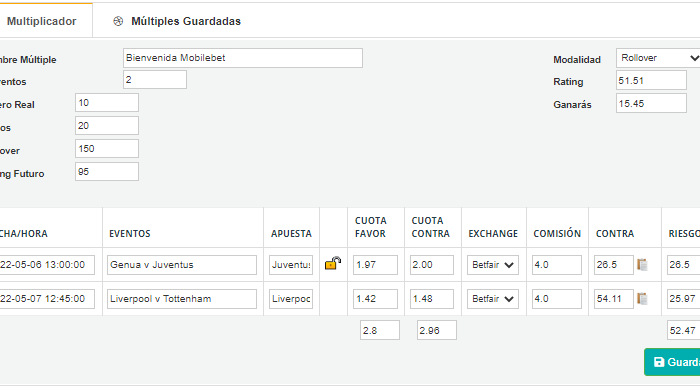Screen dimensions: 700x387
Task: Open the Múltiples Guardadas tab
Action: (186, 21)
